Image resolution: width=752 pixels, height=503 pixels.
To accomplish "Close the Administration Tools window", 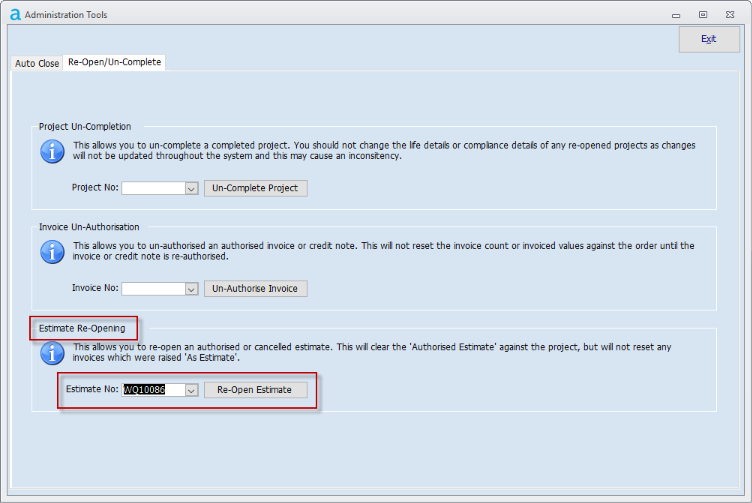I will coord(732,14).
